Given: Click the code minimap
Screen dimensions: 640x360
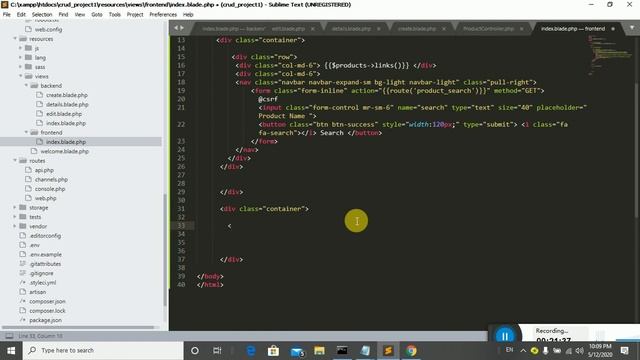Looking at the screenshot, I should pyautogui.click(x=609, y=55).
